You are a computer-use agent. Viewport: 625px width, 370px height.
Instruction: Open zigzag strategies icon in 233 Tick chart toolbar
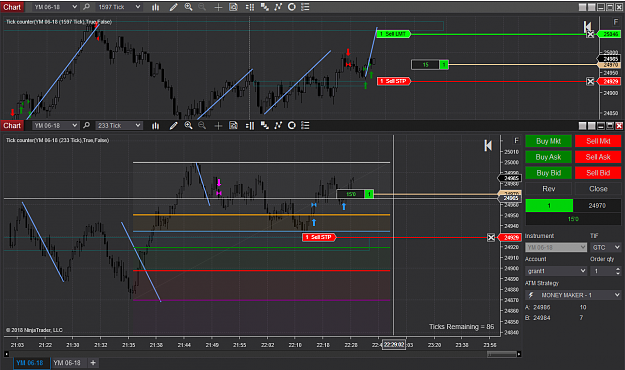278,126
